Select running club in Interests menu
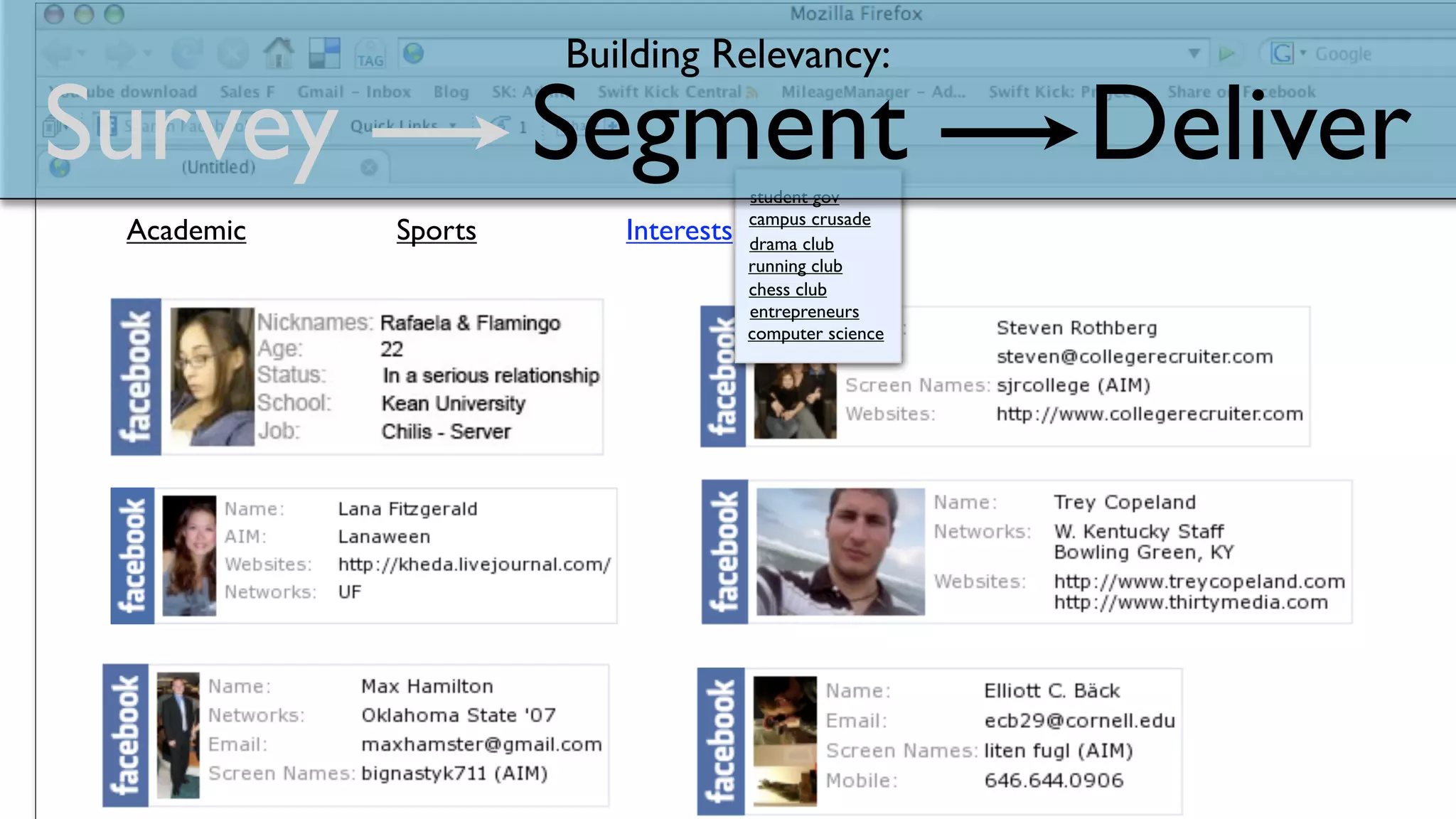The height and width of the screenshot is (819, 1456). click(x=796, y=267)
